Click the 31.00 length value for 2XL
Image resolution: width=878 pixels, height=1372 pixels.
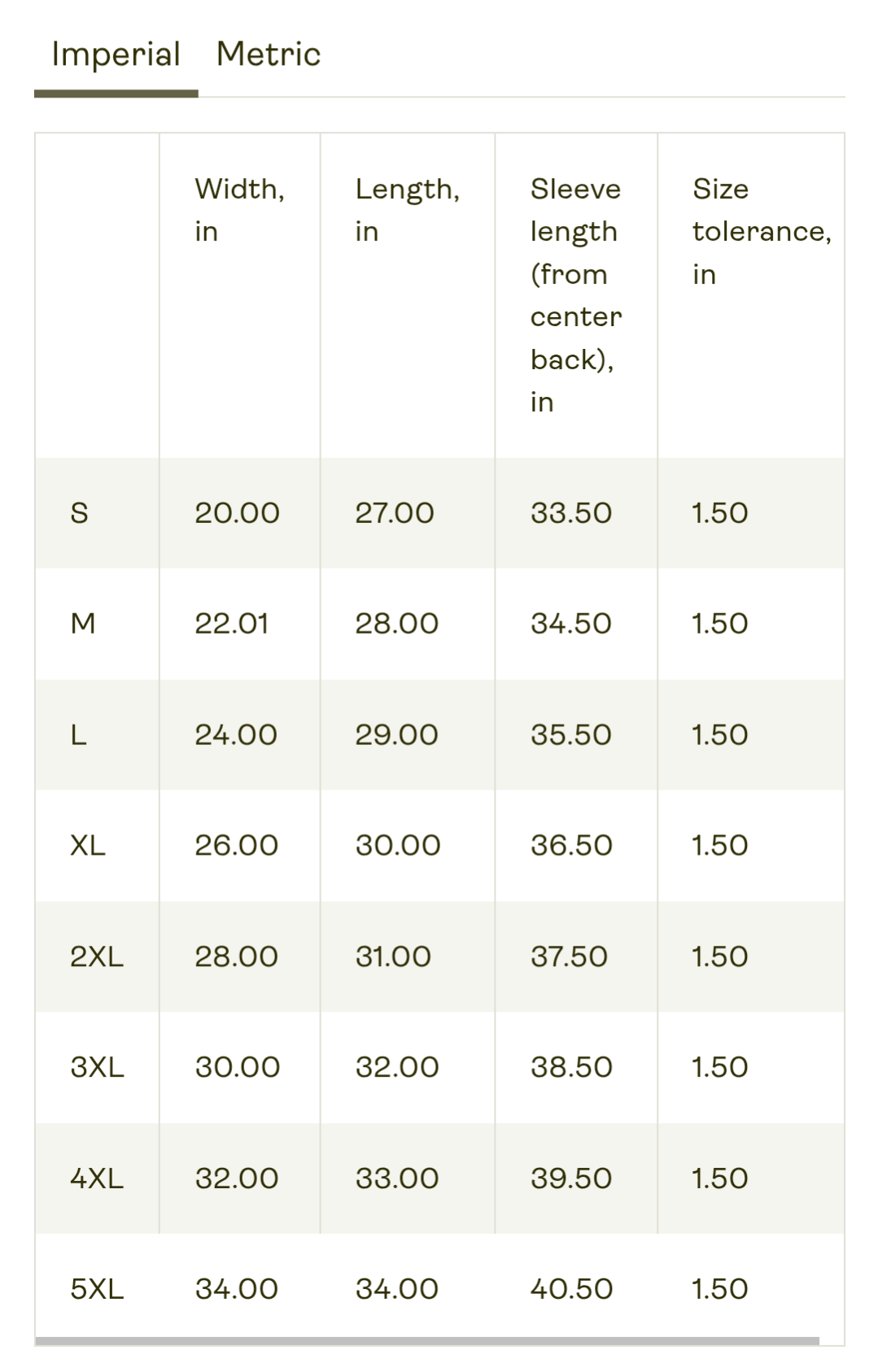coord(394,956)
